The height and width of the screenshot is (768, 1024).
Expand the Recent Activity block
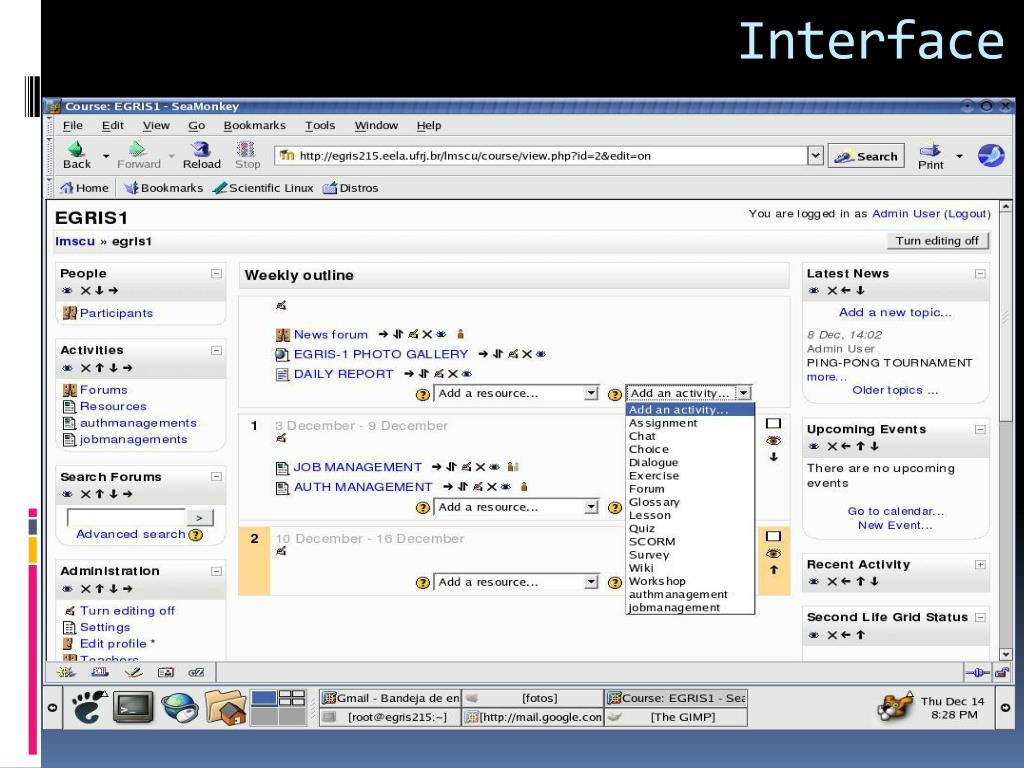click(980, 565)
